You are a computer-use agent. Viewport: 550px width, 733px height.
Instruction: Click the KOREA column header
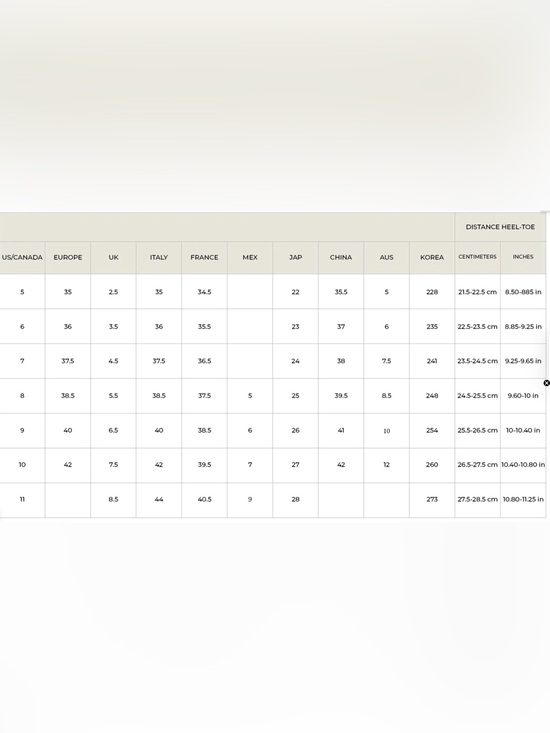pos(432,258)
